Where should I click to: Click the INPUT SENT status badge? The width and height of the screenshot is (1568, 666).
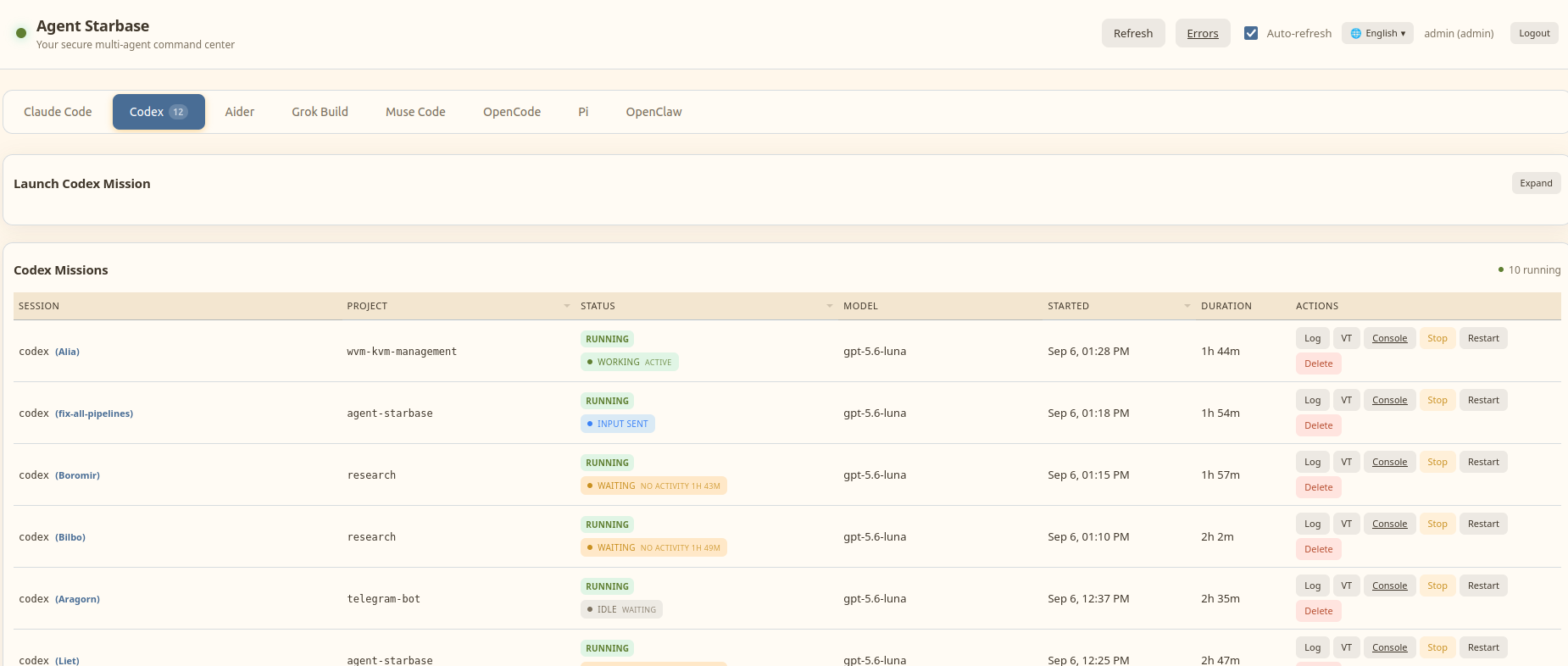click(x=618, y=424)
